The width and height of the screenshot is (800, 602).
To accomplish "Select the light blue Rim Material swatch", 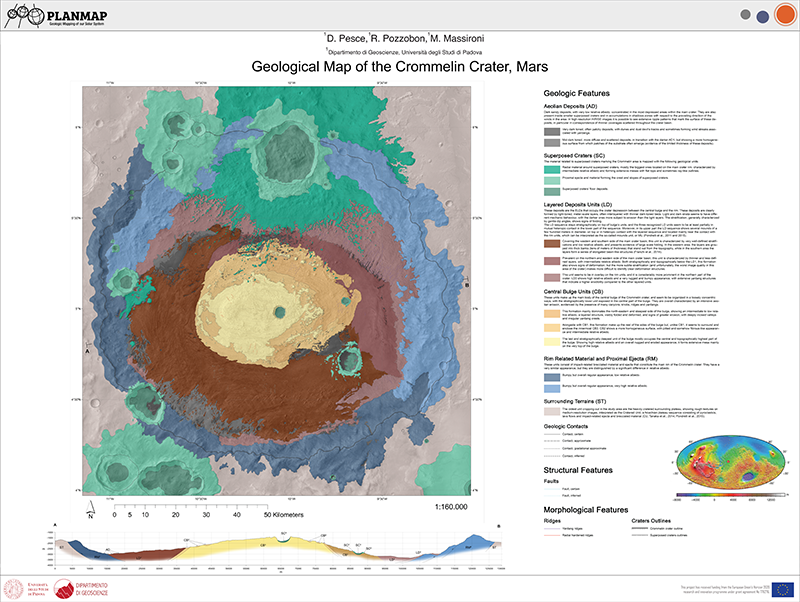I will click(x=552, y=389).
